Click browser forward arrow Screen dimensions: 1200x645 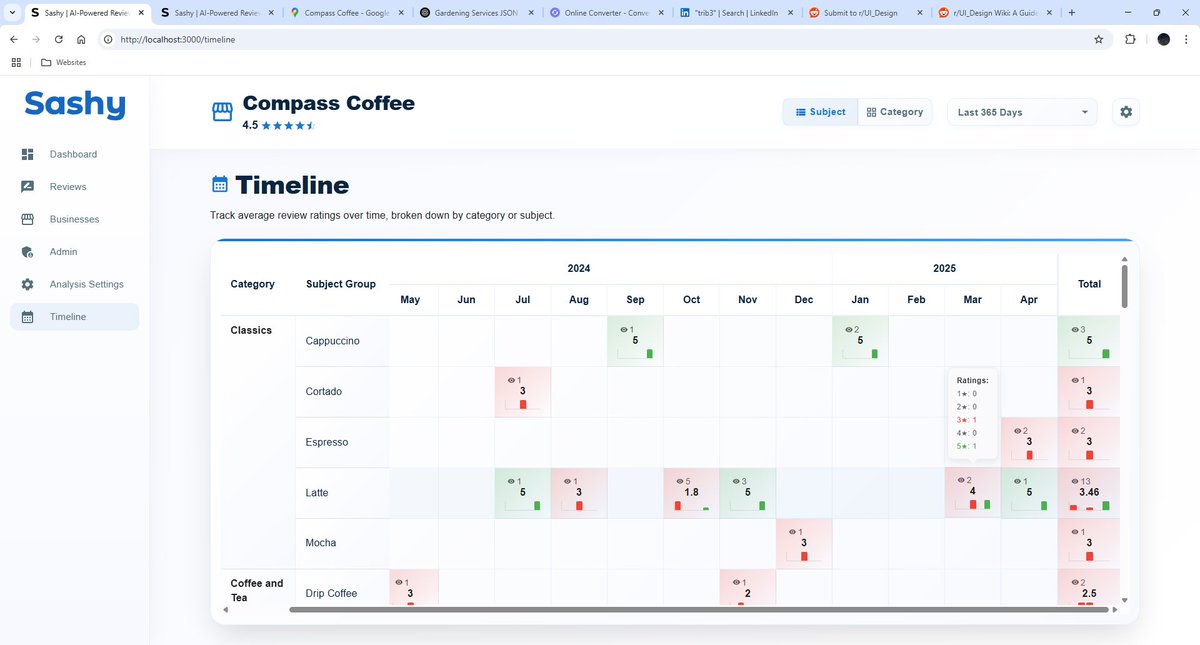37,39
